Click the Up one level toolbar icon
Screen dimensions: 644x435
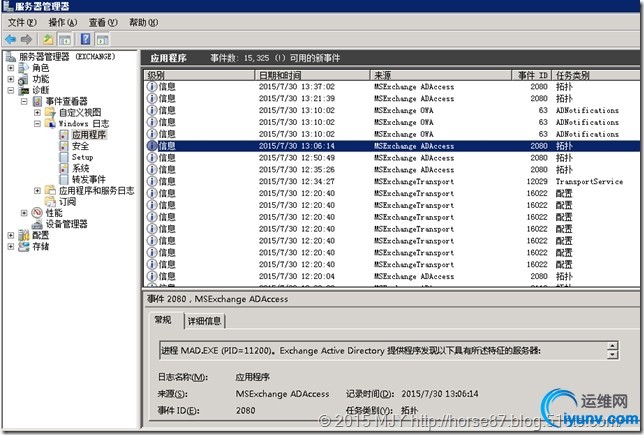tap(48, 39)
